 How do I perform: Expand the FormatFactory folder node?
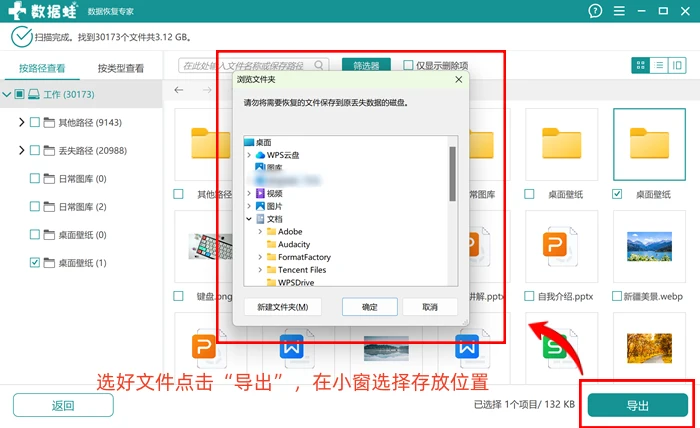pos(260,257)
